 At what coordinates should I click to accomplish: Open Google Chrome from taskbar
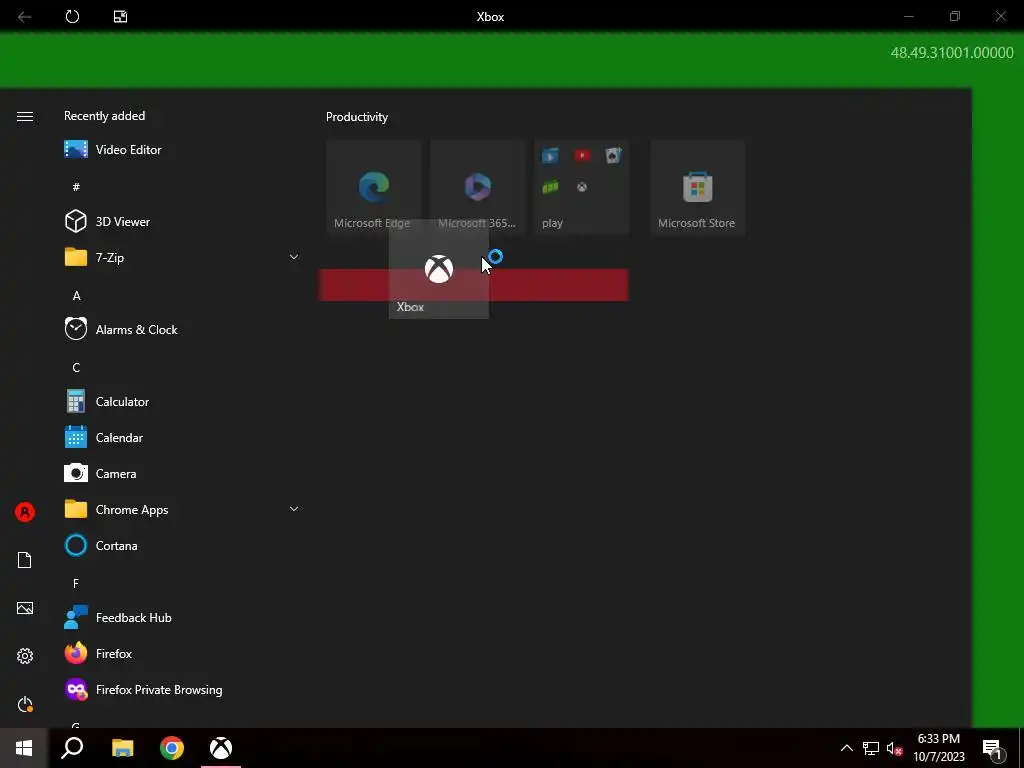pyautogui.click(x=172, y=748)
